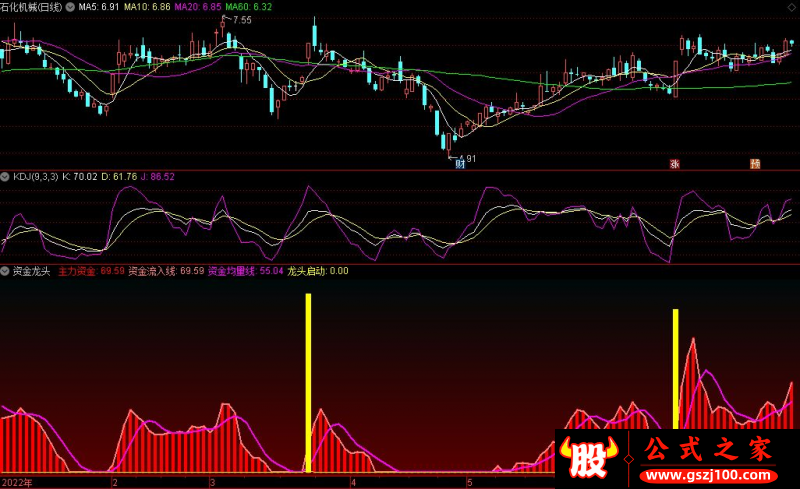Image resolution: width=800 pixels, height=489 pixels.
Task: Click the 4.91 low price marker
Action: [470, 159]
